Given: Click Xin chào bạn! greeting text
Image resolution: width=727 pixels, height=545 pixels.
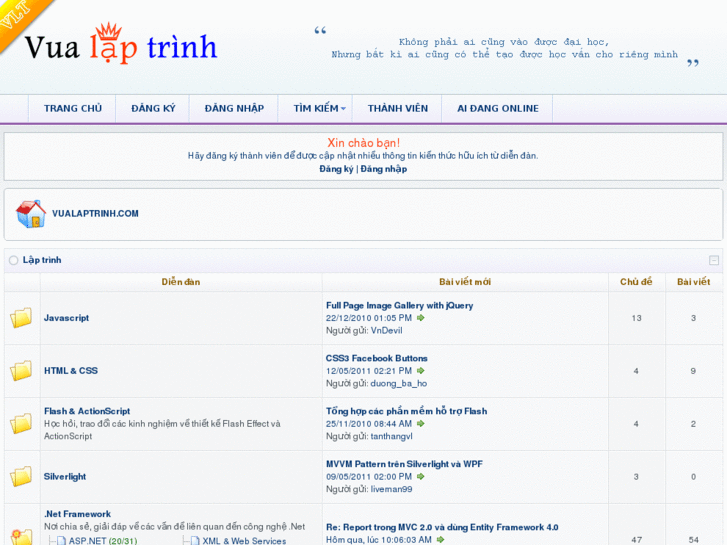Looking at the screenshot, I should point(364,143).
